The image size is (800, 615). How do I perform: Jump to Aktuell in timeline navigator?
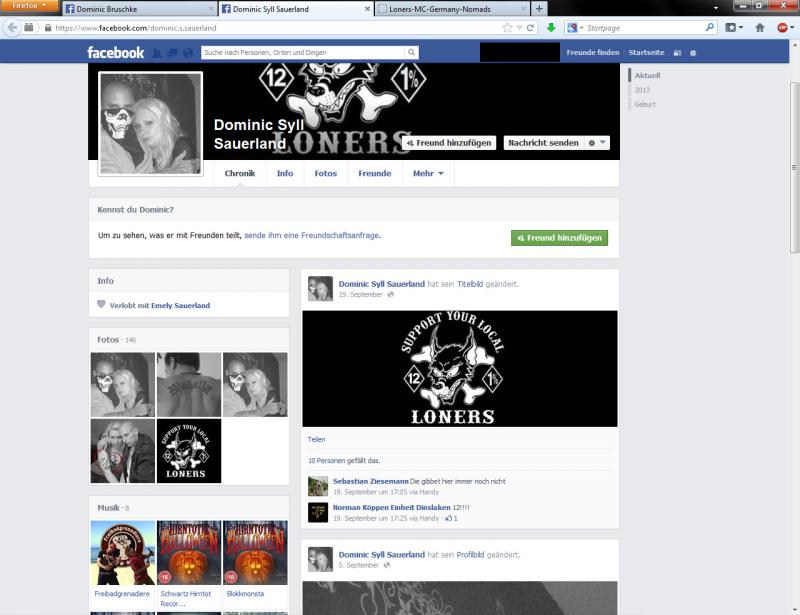point(647,76)
